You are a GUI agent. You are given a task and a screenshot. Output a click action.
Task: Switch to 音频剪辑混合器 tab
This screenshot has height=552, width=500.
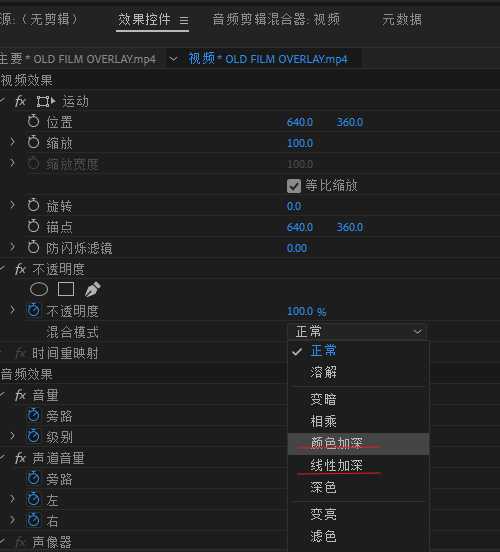pyautogui.click(x=276, y=19)
